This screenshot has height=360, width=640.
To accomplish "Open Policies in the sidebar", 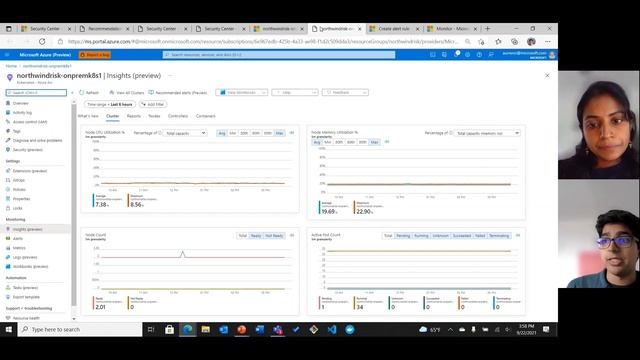I will [x=19, y=190].
